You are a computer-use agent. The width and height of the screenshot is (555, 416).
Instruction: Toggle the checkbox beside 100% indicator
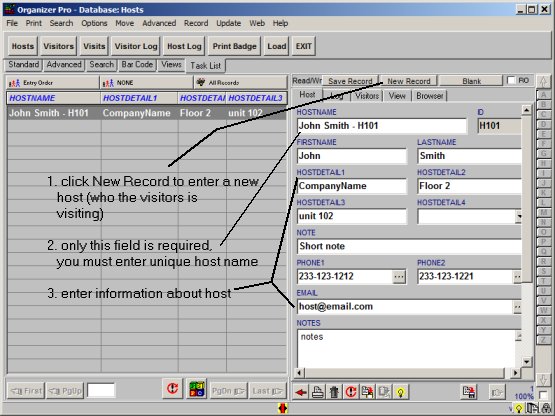tap(543, 395)
